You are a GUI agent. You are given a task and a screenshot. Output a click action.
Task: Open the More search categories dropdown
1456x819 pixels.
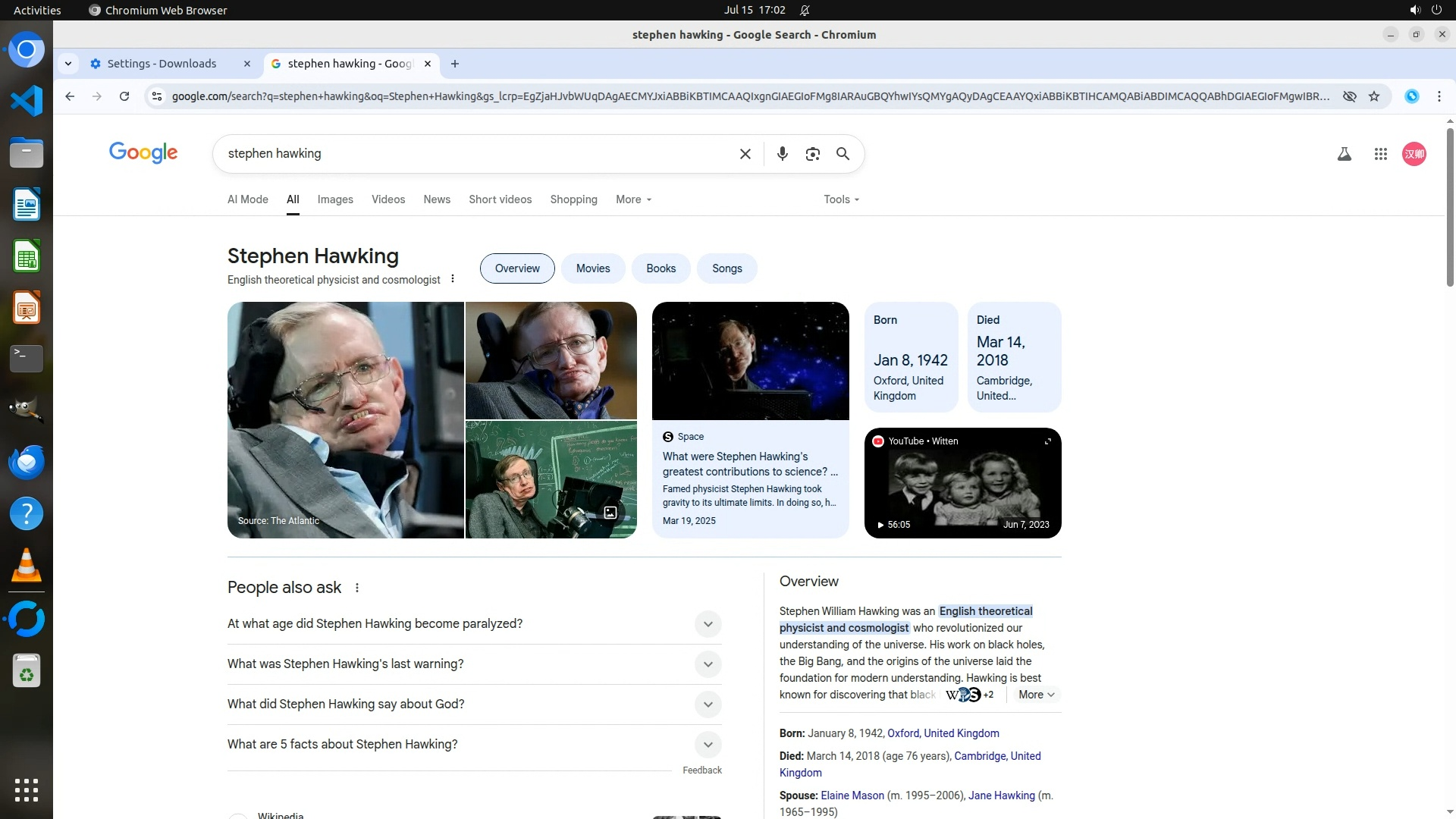coord(633,199)
